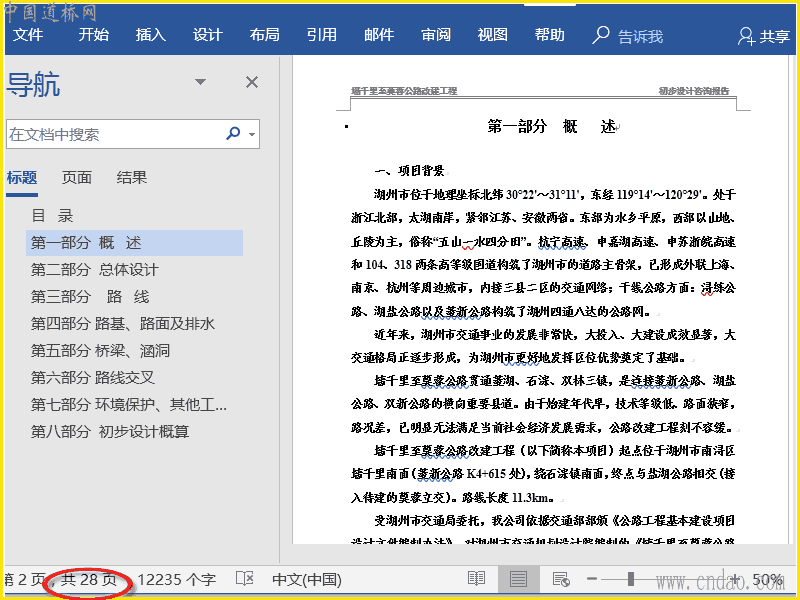Open the 文件 menu

pyautogui.click(x=28, y=35)
